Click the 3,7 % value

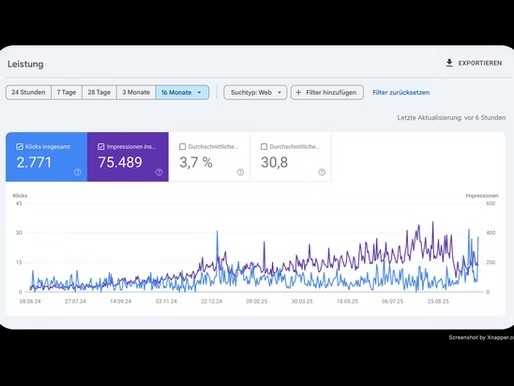(196, 162)
